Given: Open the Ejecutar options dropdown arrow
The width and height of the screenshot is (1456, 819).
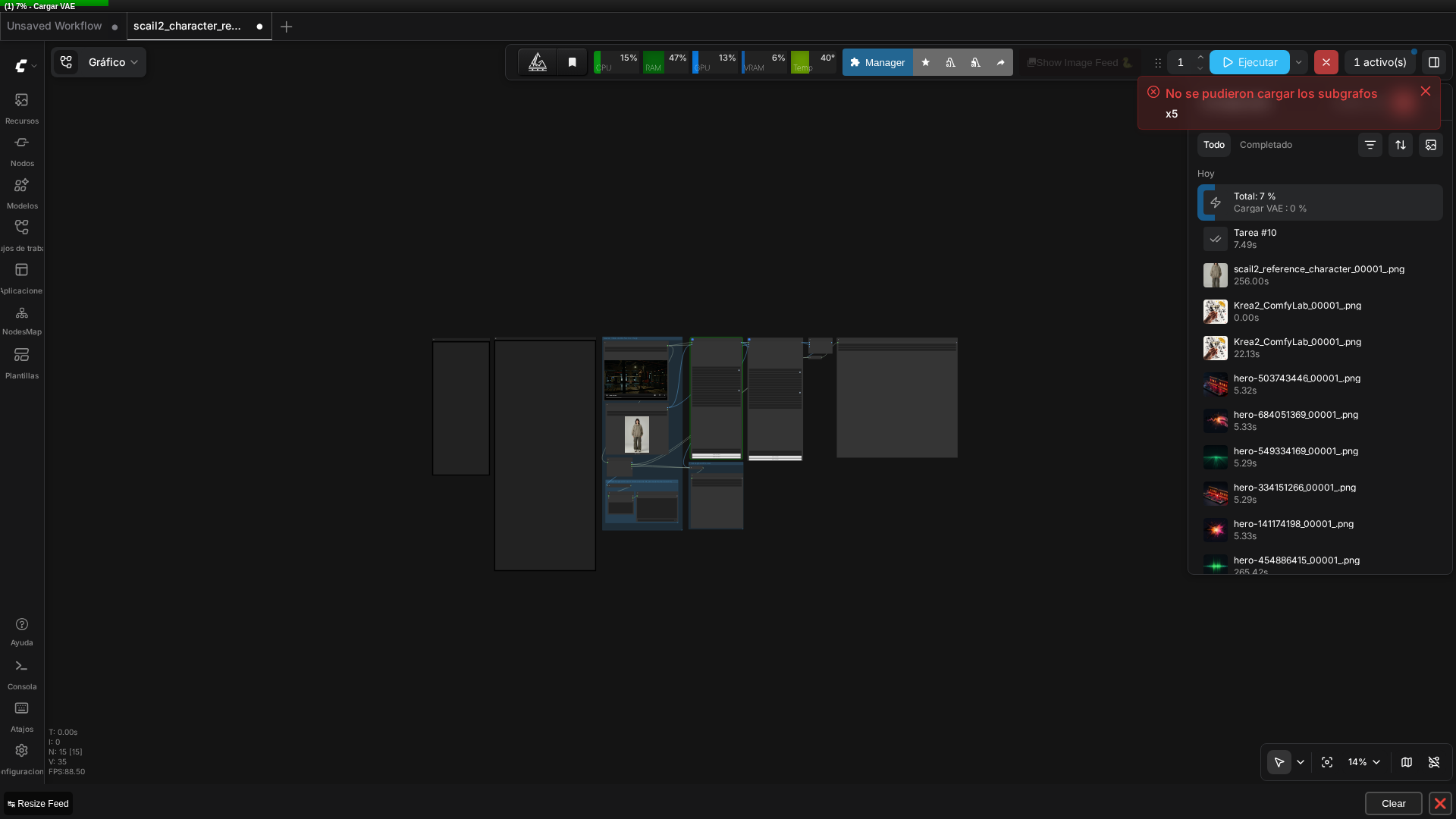Looking at the screenshot, I should pos(1298,62).
